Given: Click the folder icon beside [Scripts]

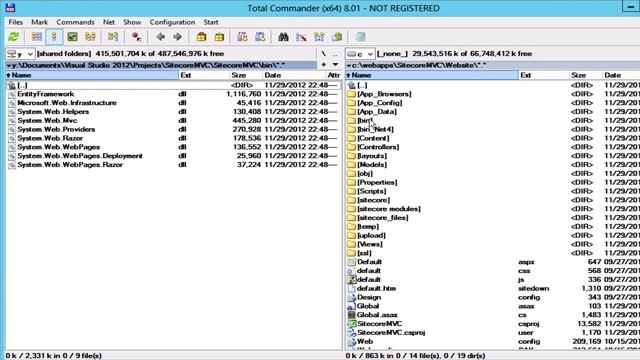Looking at the screenshot, I should [351, 191].
